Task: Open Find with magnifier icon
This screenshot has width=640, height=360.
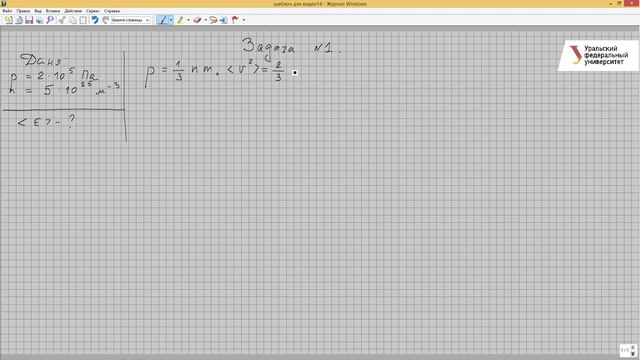Action: pyautogui.click(x=50, y=20)
